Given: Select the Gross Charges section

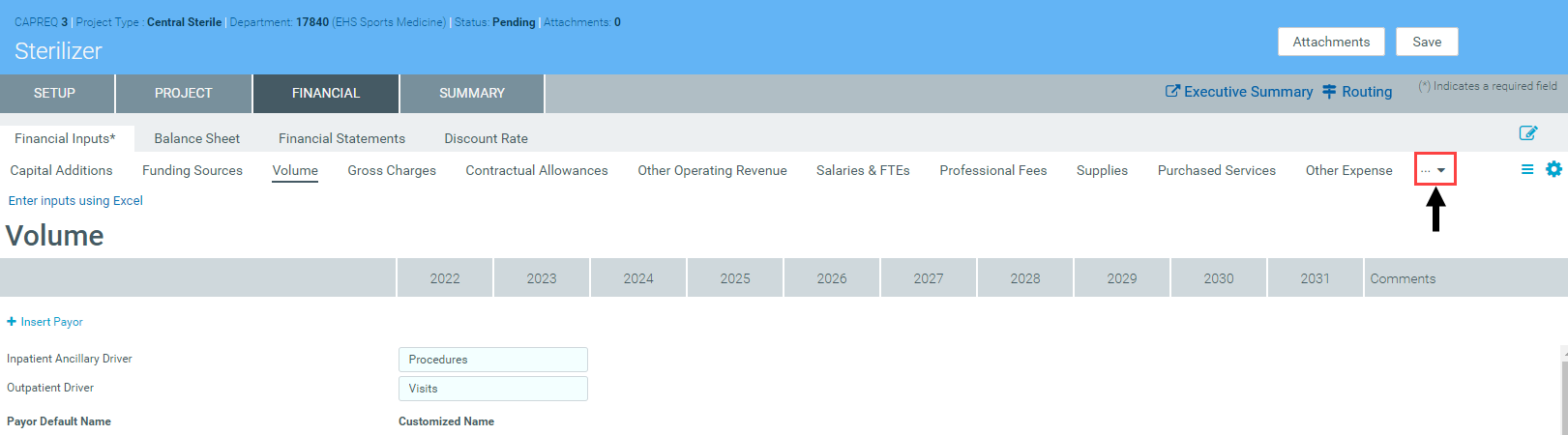Looking at the screenshot, I should coord(392,170).
